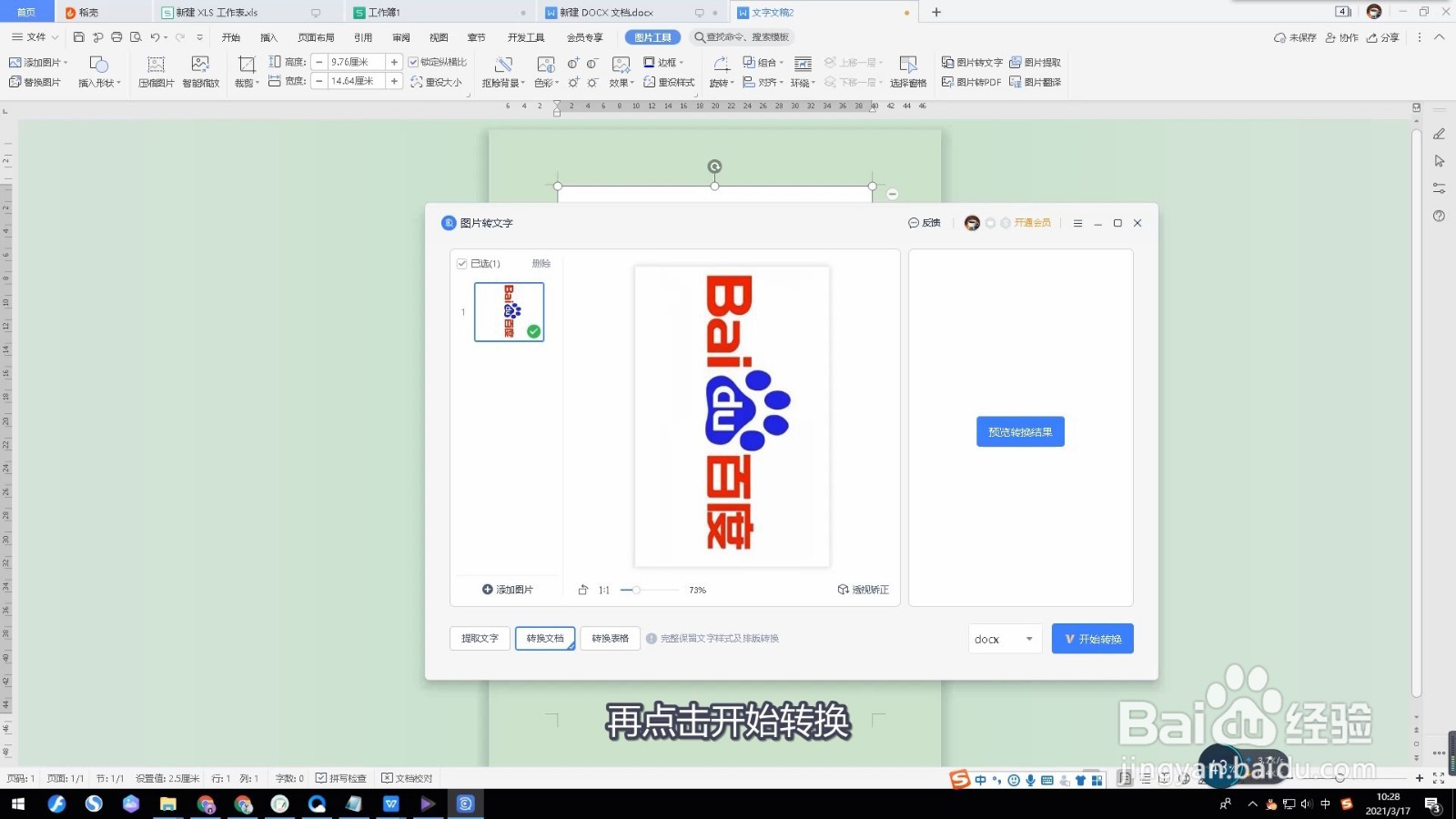Adjust the preview zoom slider

point(637,590)
